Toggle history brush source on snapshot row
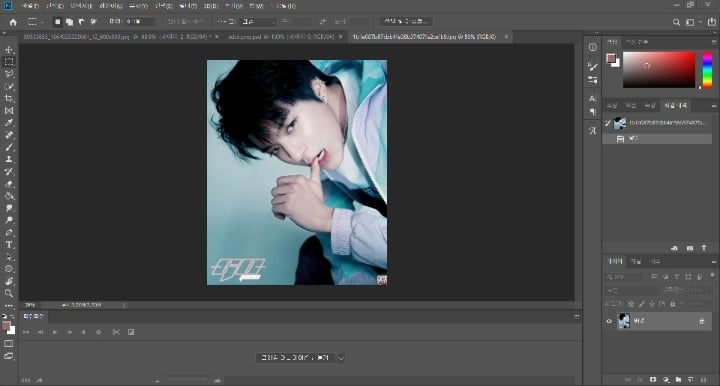Viewport: 720px width, 386px height. pos(608,123)
